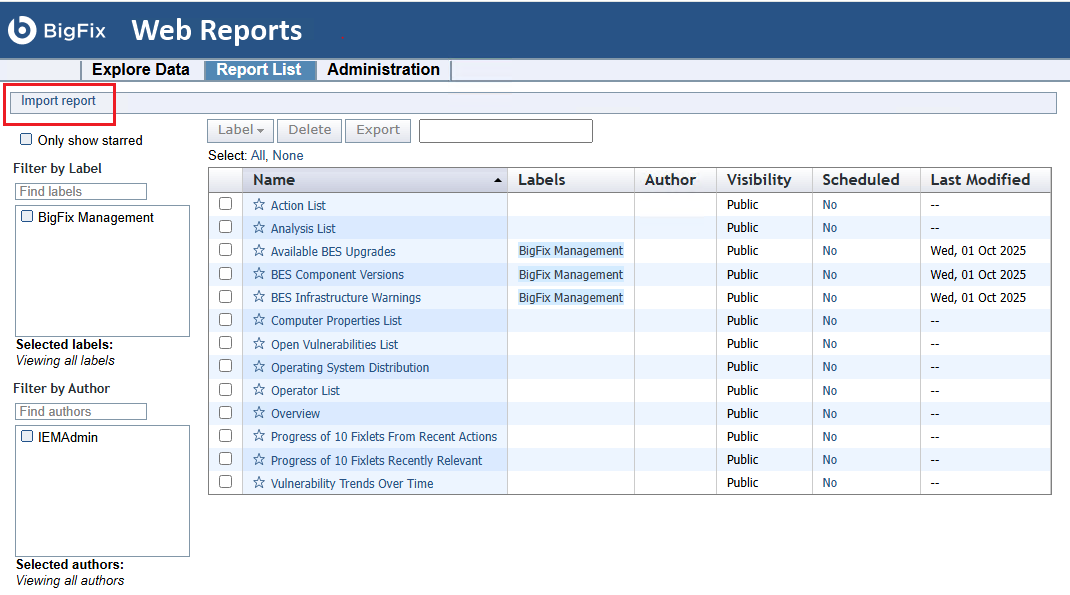Click the Import report link
The image size is (1070, 595).
click(x=59, y=101)
